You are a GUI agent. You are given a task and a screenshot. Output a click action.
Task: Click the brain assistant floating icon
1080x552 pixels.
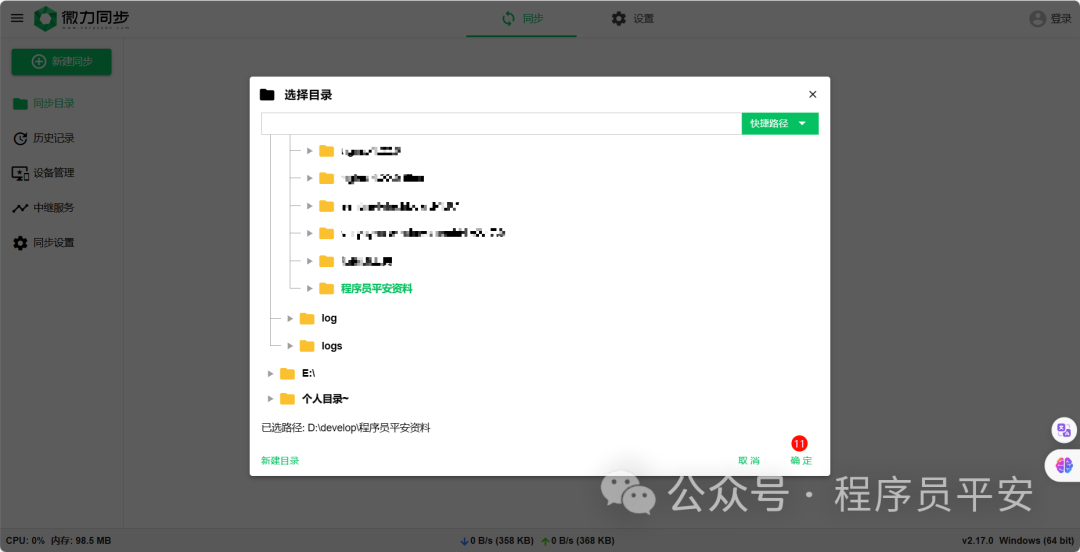[x=1064, y=465]
